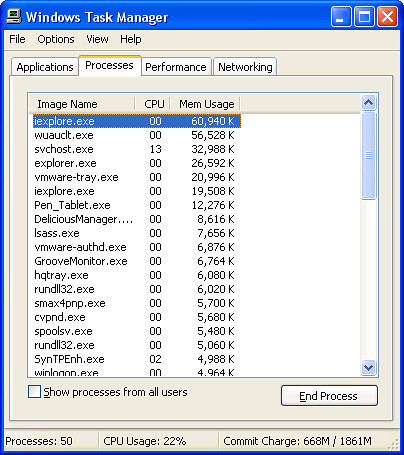This screenshot has height=455, width=404.
Task: Open the View menu
Action: pyautogui.click(x=97, y=39)
